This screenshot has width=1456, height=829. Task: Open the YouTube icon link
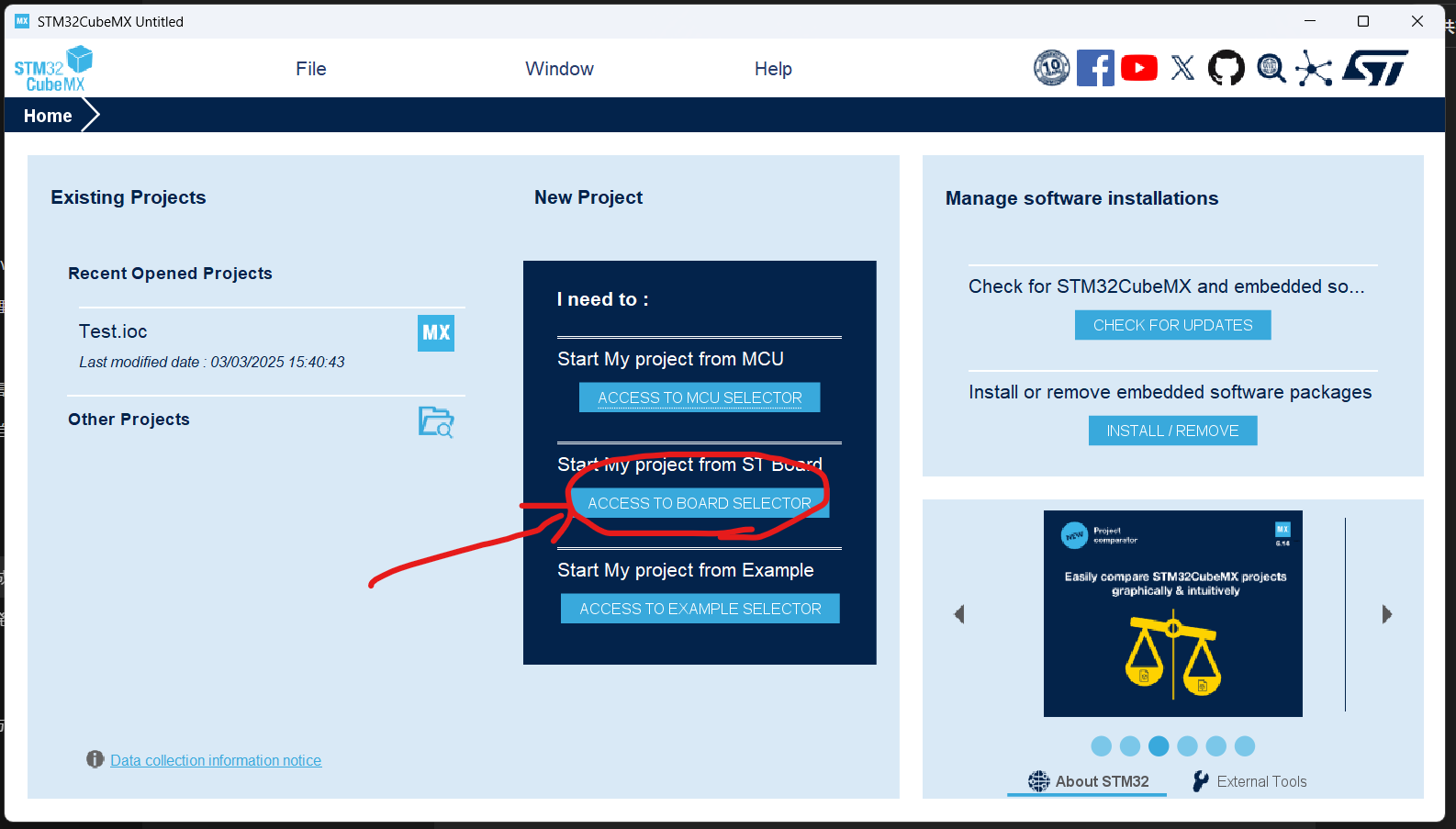tap(1139, 68)
